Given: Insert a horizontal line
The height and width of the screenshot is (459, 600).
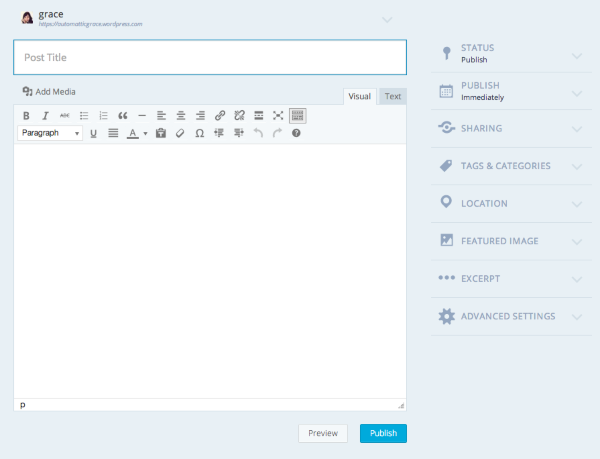Looking at the screenshot, I should [142, 116].
